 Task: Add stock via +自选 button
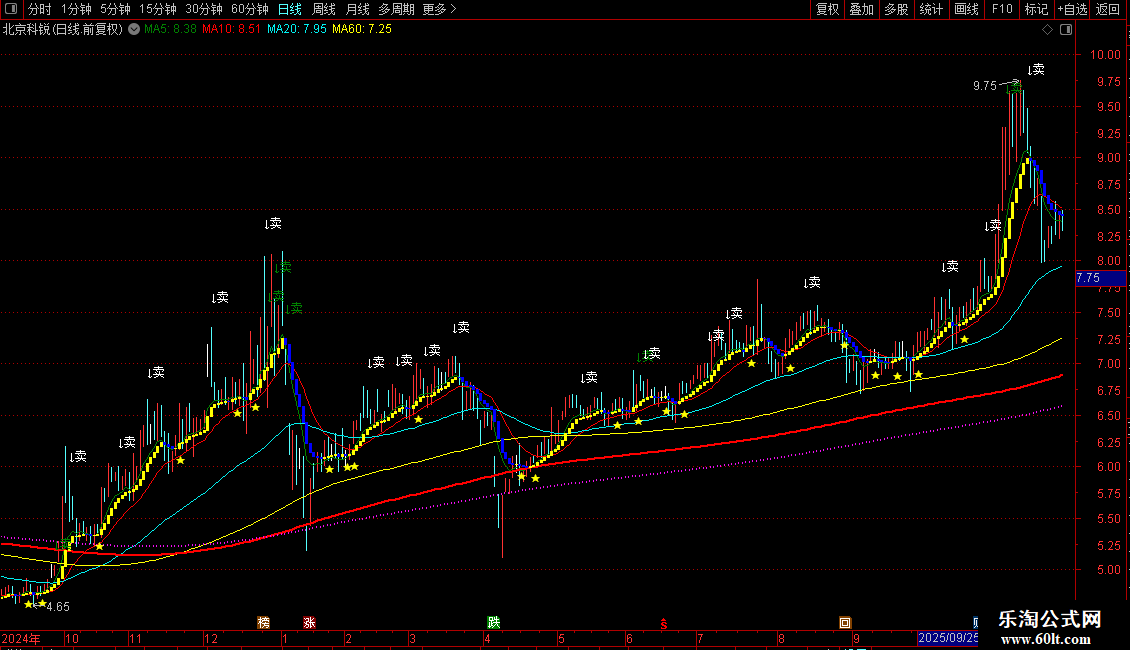(1072, 9)
